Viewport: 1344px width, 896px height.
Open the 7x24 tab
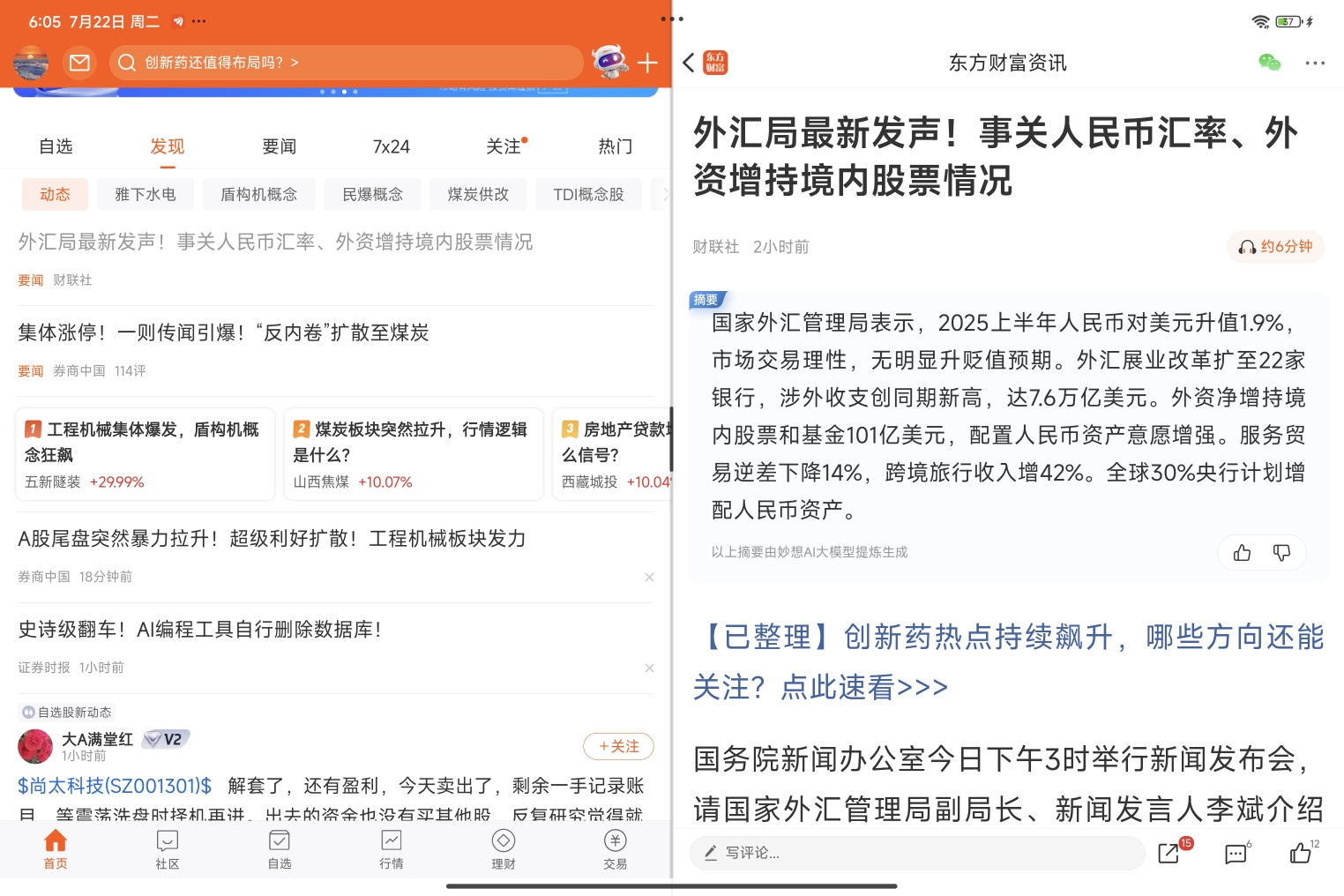392,146
